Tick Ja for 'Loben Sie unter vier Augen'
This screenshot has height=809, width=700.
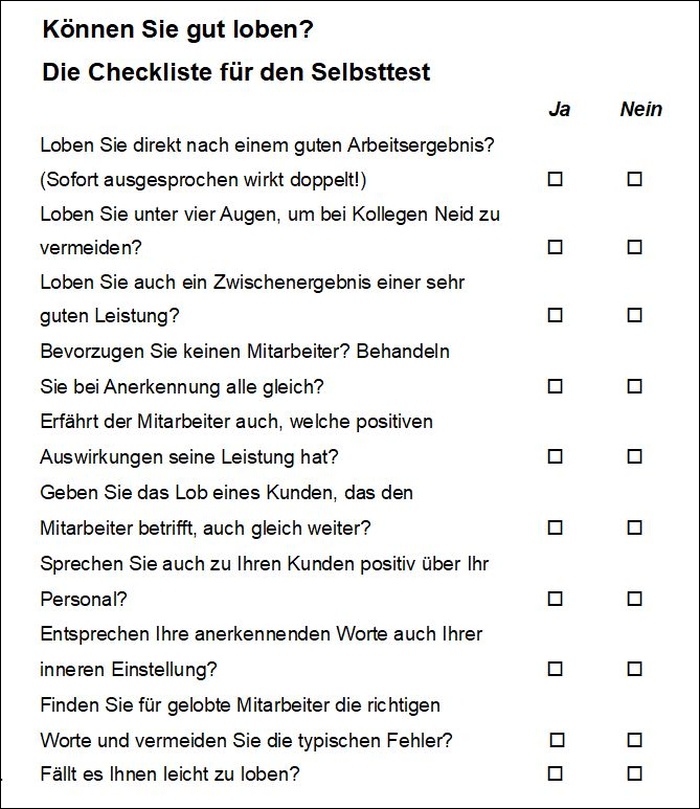(555, 247)
